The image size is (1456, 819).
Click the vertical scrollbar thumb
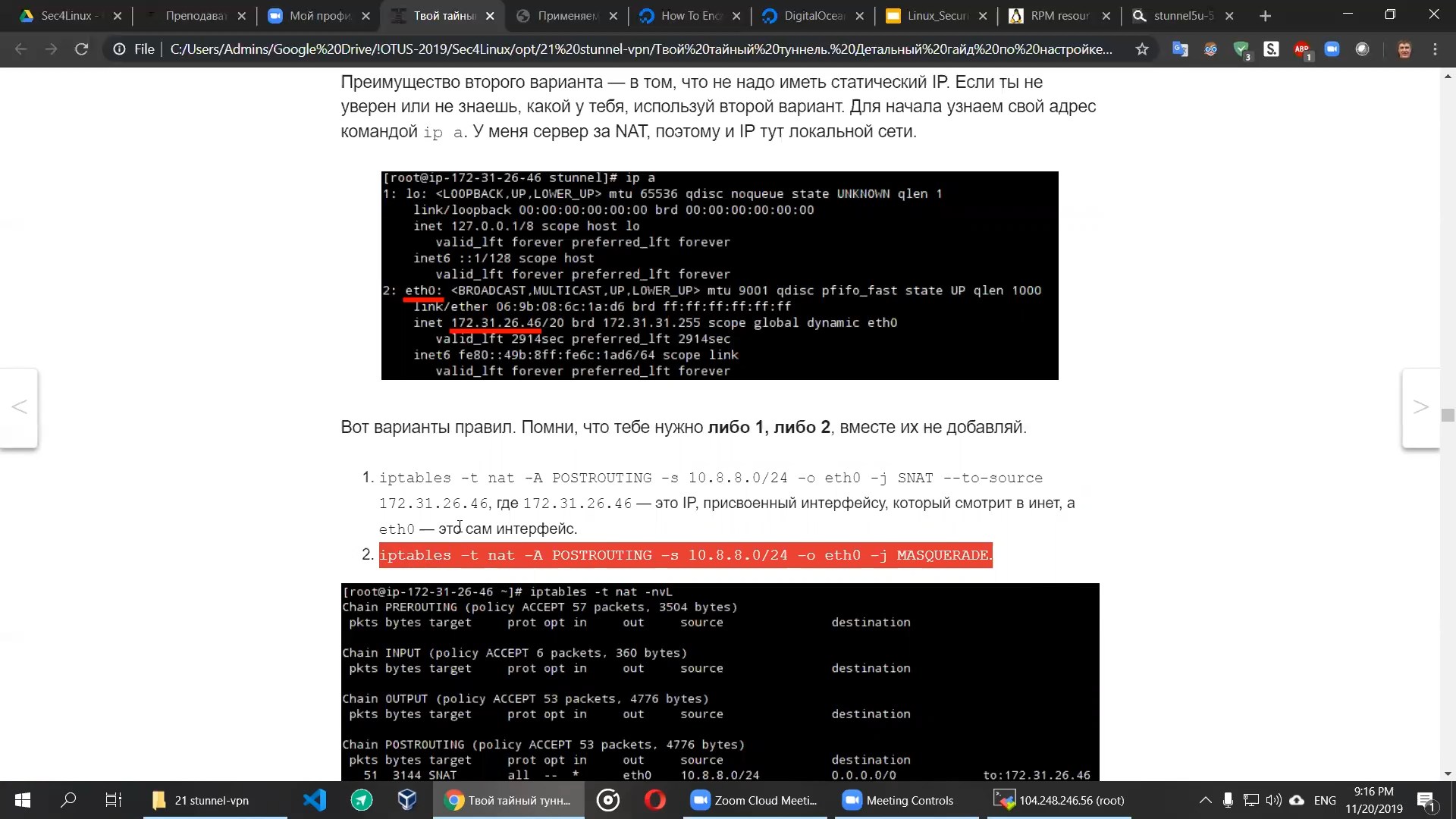(x=1448, y=415)
